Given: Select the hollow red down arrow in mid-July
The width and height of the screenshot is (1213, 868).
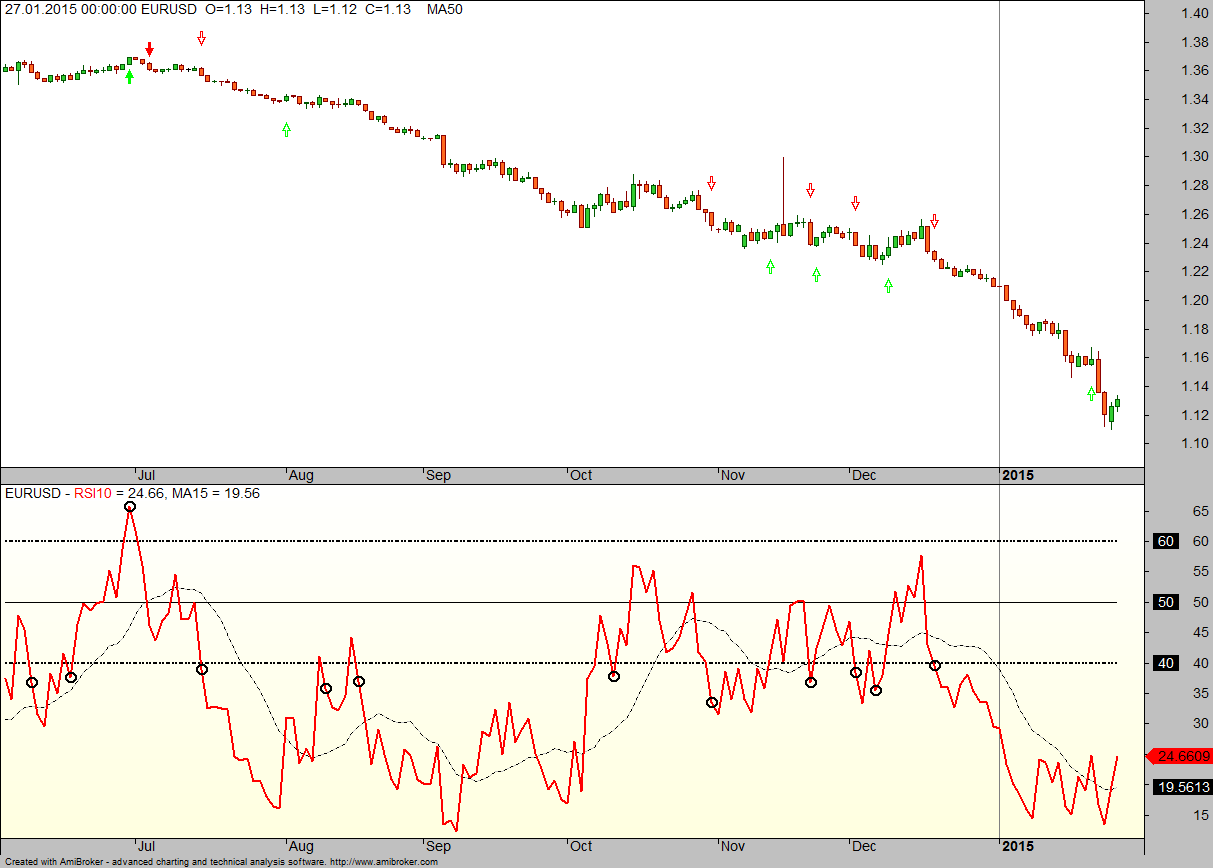Looking at the screenshot, I should (202, 38).
